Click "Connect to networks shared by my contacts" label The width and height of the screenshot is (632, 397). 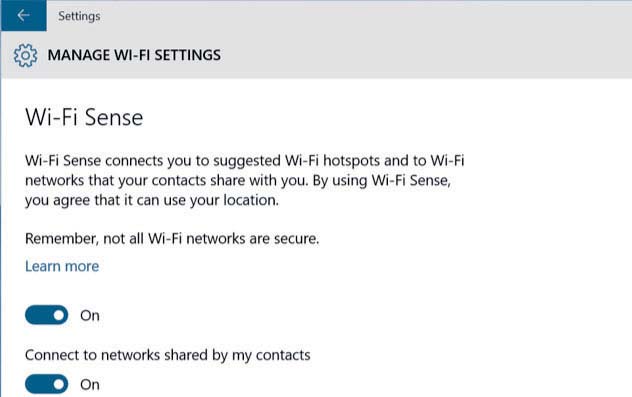point(168,355)
